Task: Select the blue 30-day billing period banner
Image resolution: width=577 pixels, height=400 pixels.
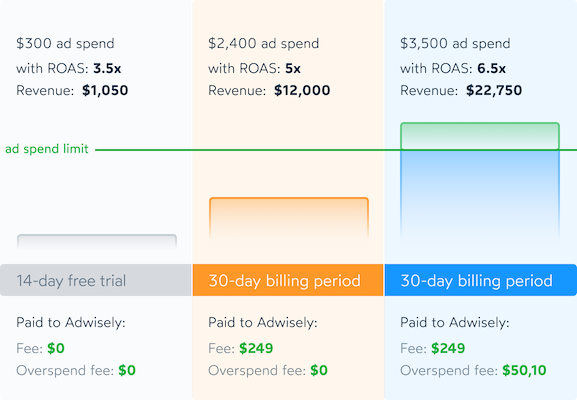Action: (x=481, y=280)
